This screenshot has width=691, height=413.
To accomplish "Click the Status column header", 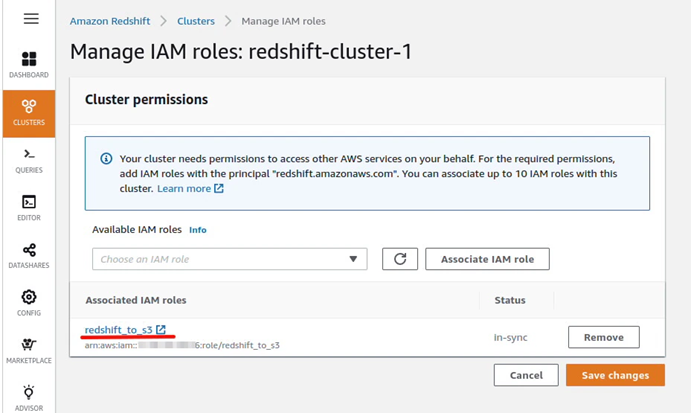I will [510, 300].
